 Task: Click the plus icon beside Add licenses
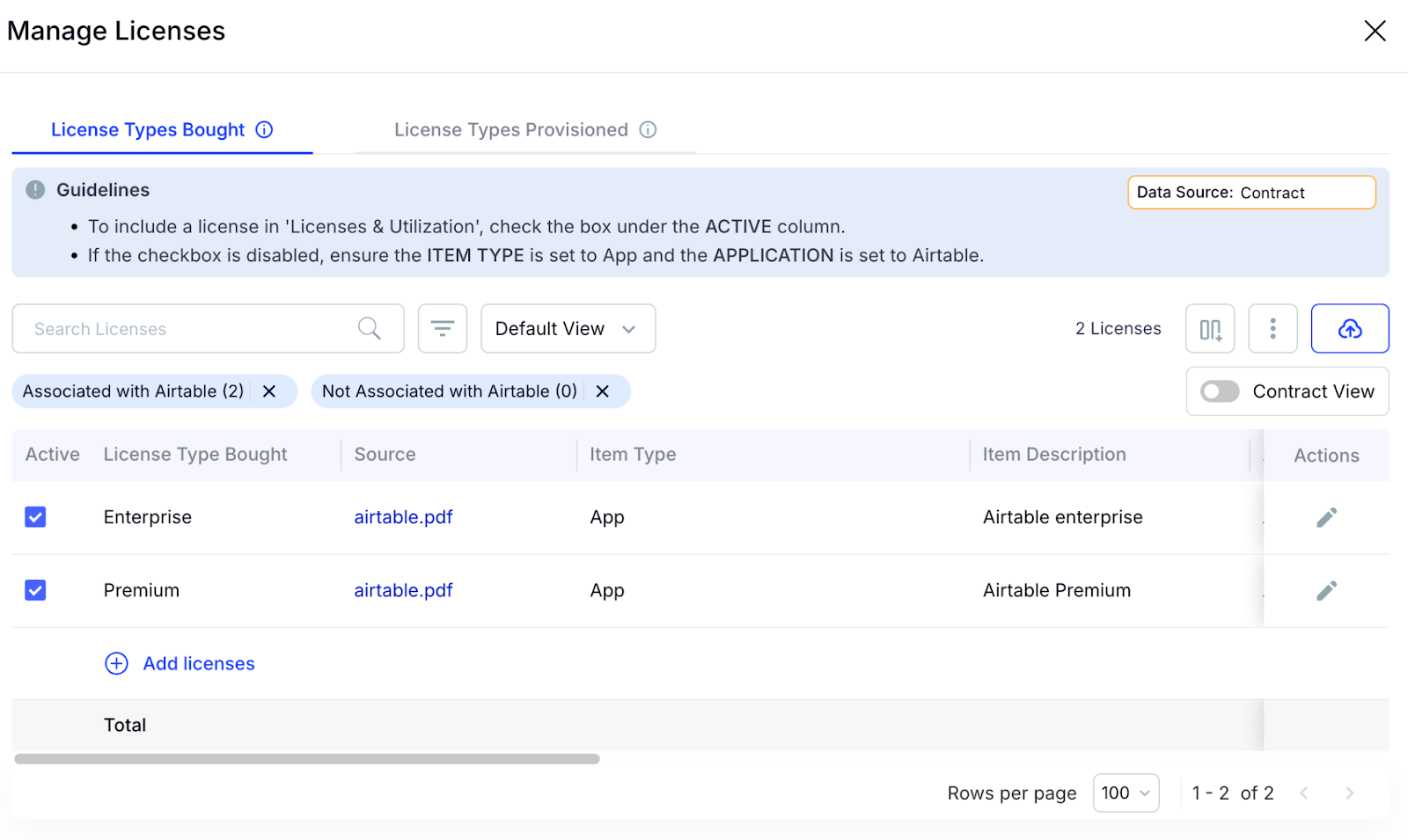(x=116, y=663)
